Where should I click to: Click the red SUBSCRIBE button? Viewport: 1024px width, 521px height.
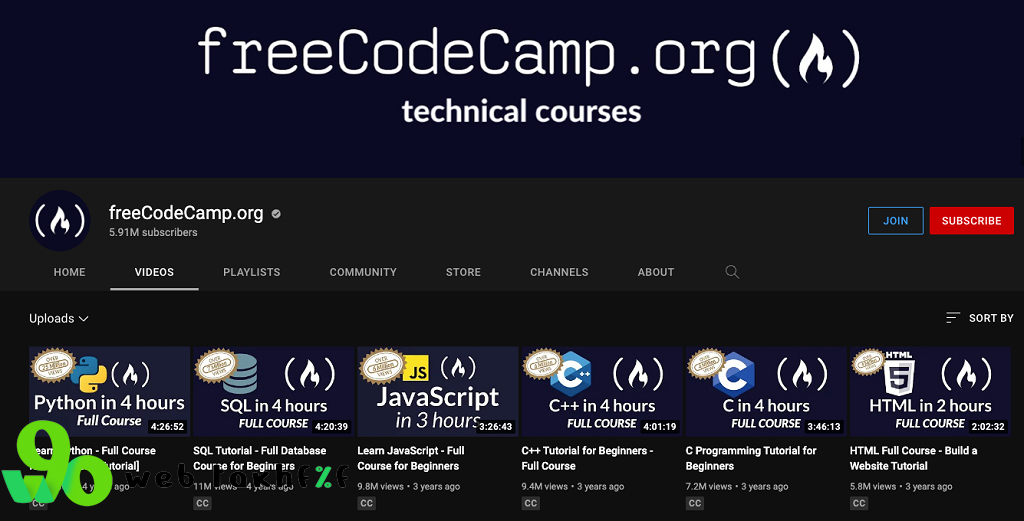coord(971,221)
